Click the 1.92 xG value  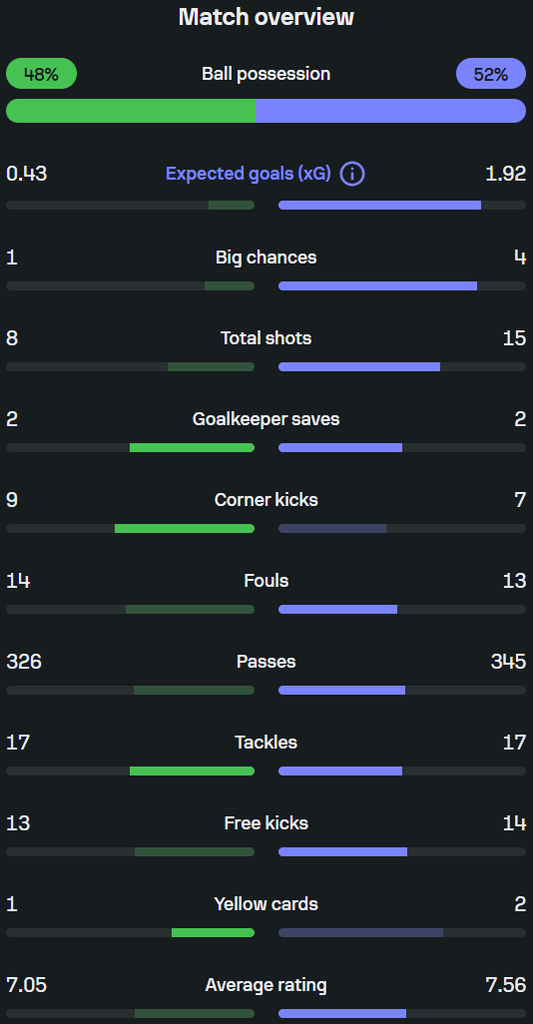pyautogui.click(x=506, y=174)
